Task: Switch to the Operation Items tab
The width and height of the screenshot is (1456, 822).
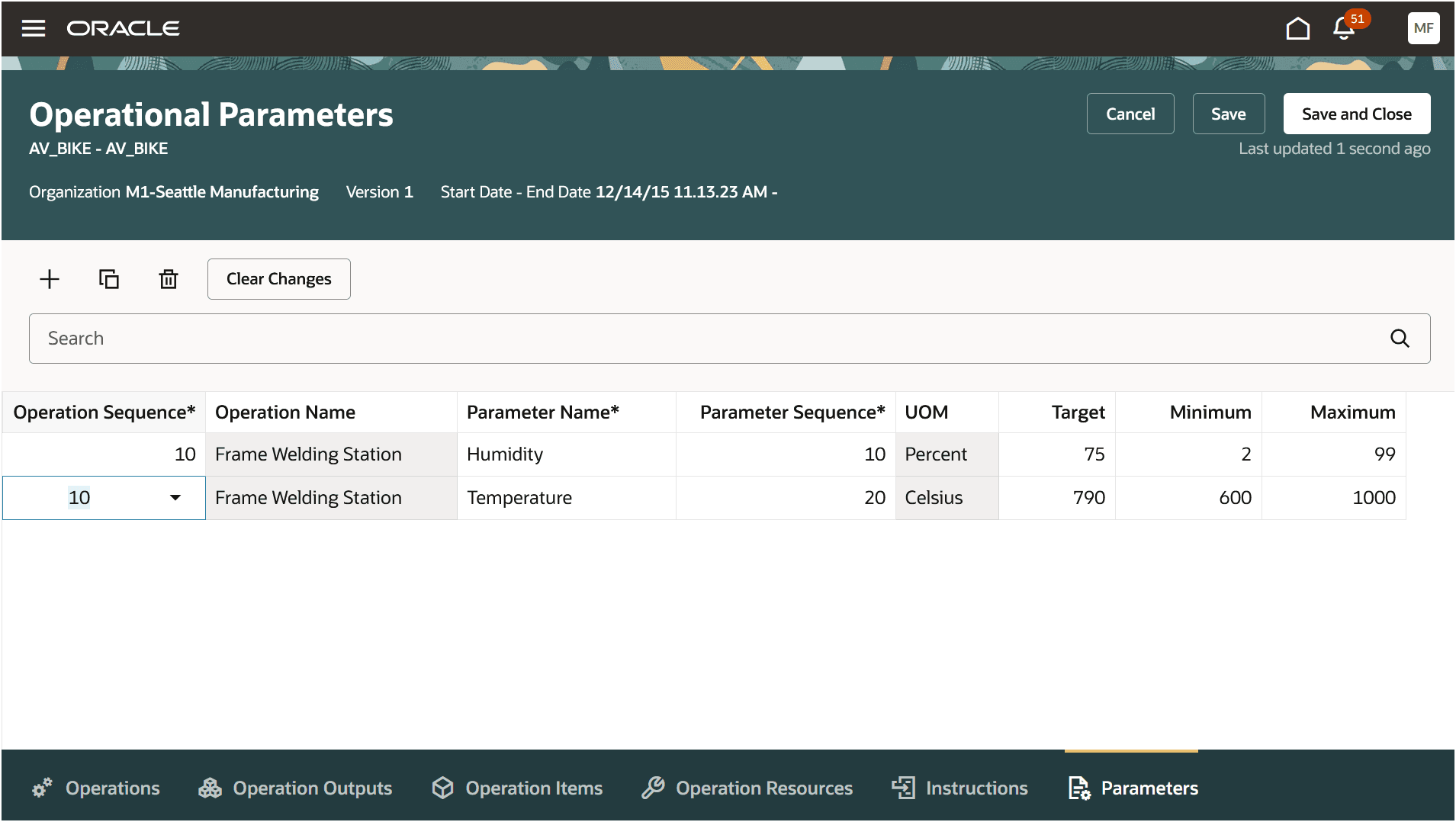Action: point(442,788)
